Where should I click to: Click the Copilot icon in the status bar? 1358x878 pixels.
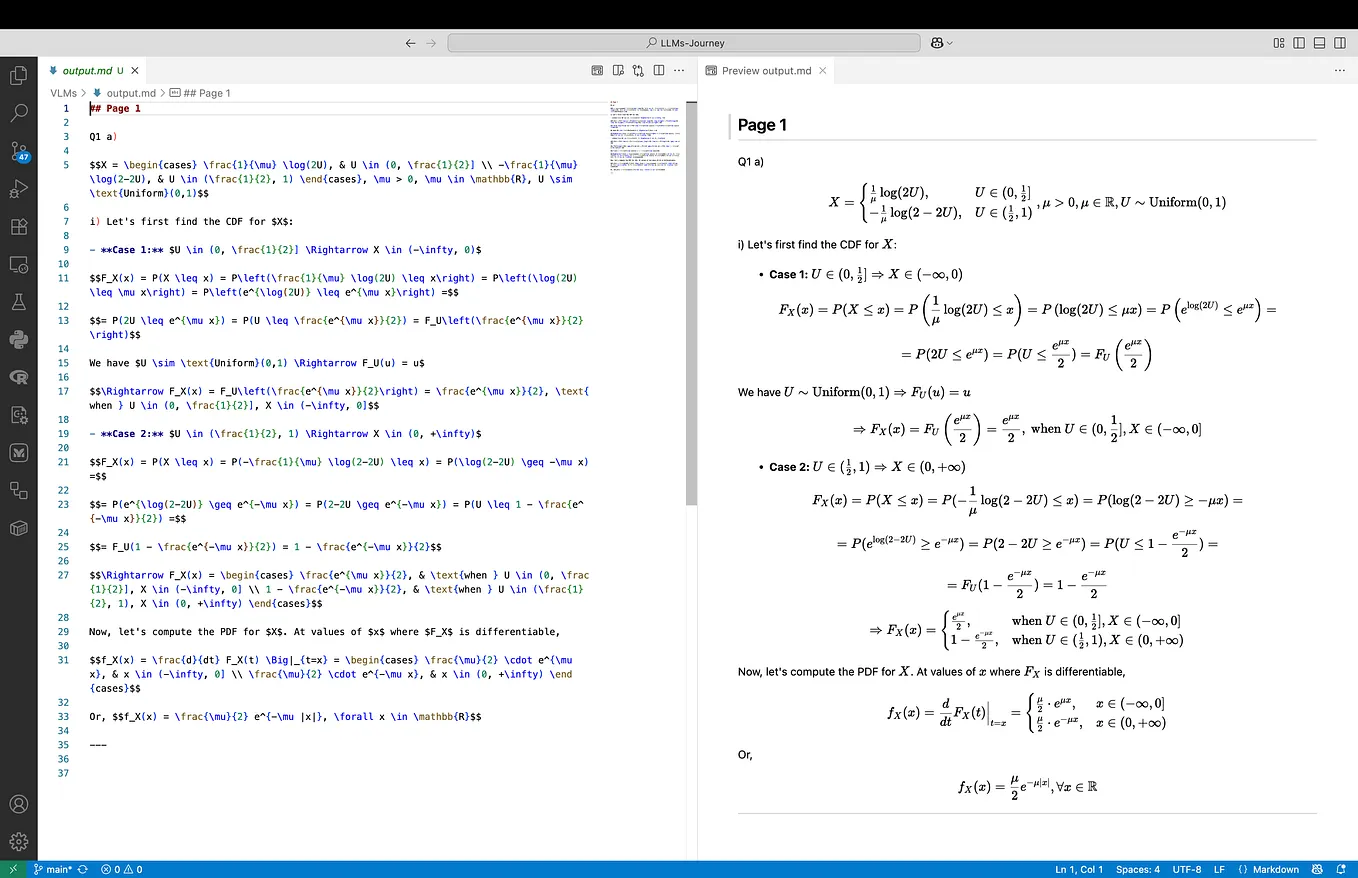(1317, 869)
